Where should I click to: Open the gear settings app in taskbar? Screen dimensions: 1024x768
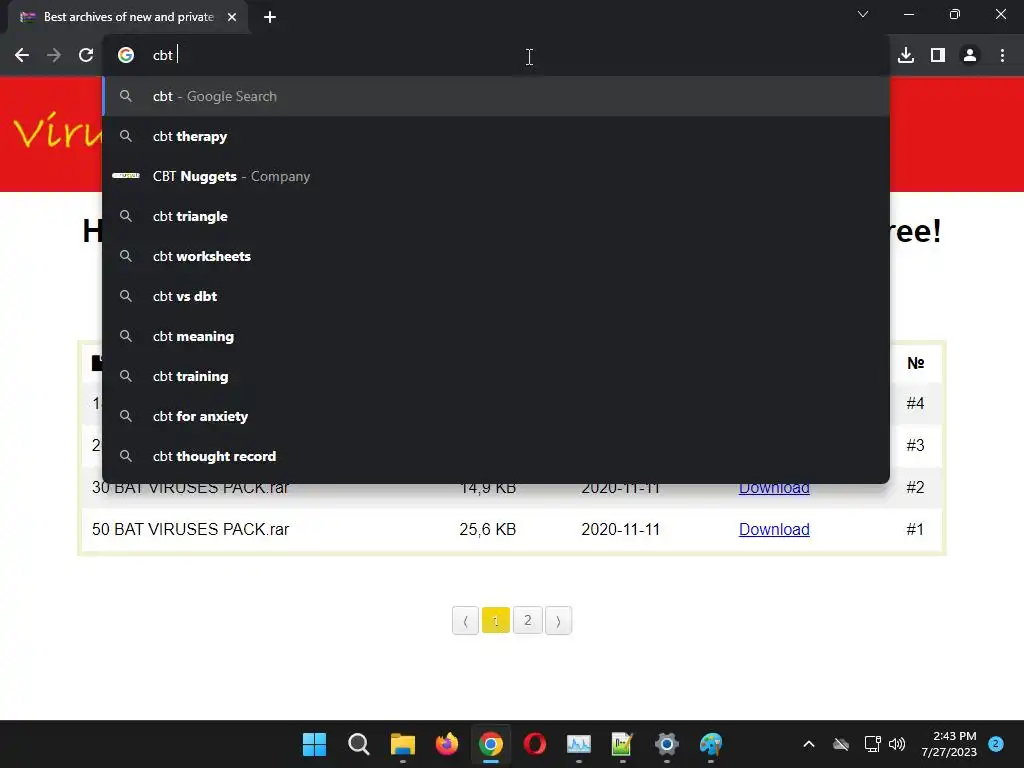coord(667,744)
